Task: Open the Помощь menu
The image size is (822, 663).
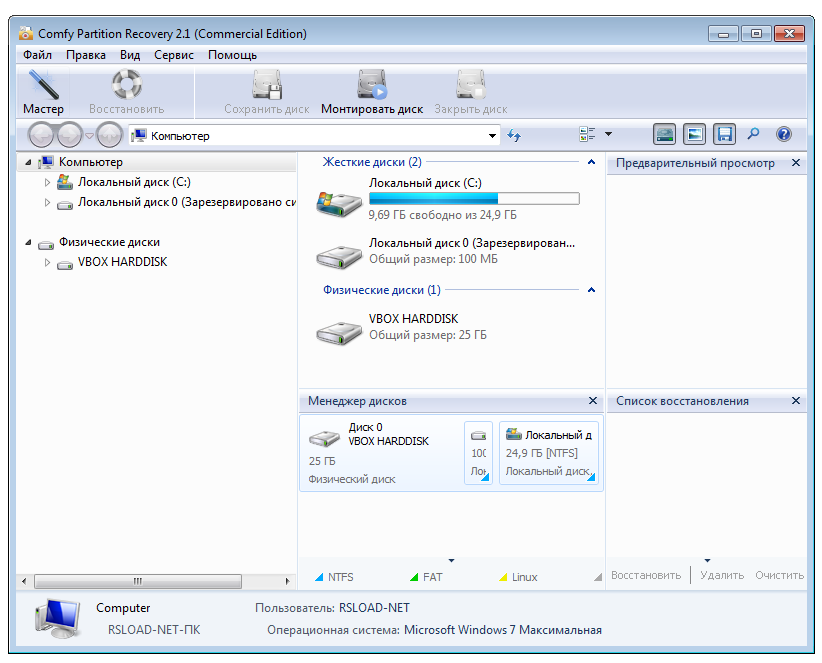Action: coord(232,55)
